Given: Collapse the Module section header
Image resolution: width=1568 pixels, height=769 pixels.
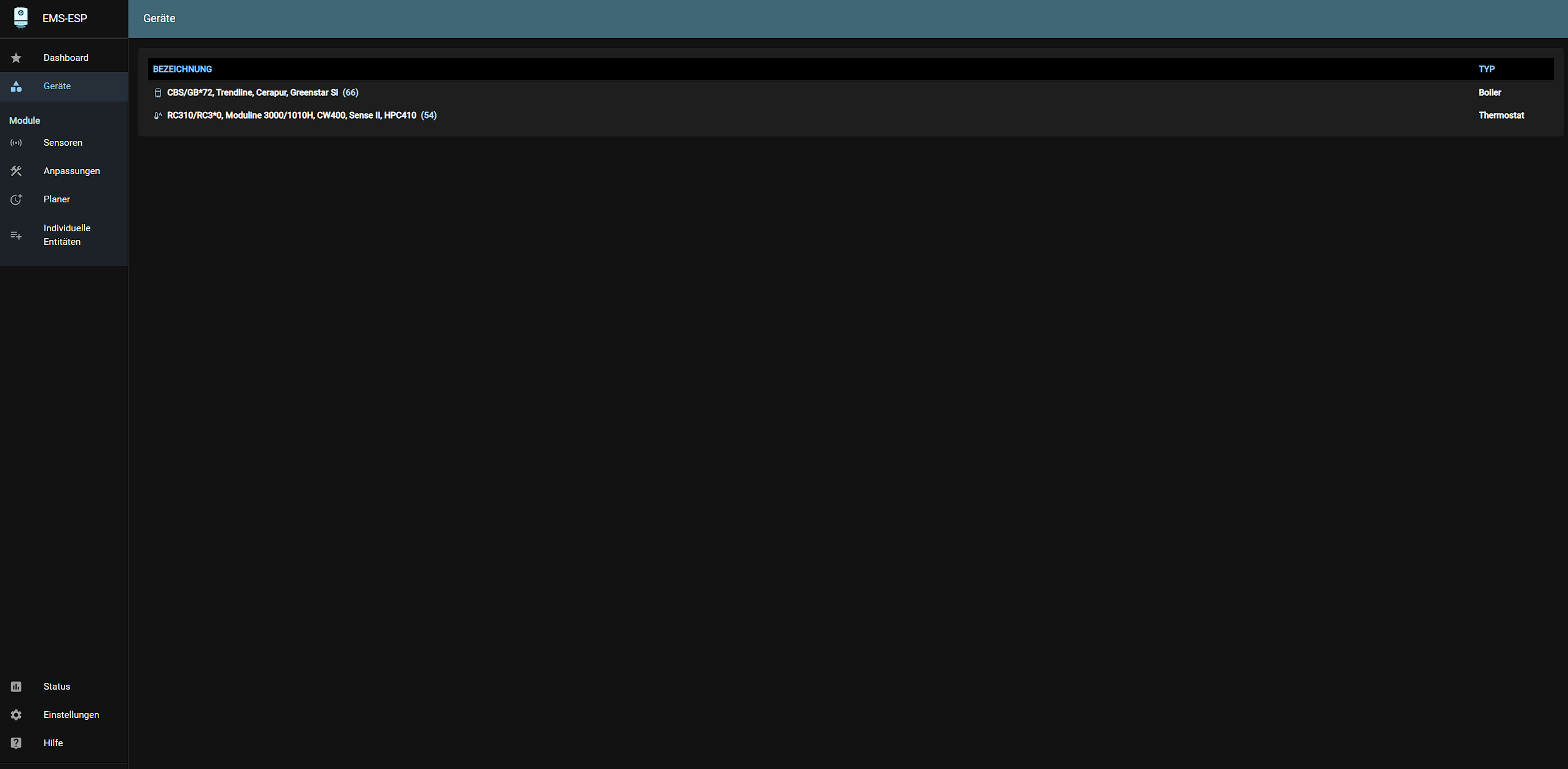Looking at the screenshot, I should coord(25,121).
